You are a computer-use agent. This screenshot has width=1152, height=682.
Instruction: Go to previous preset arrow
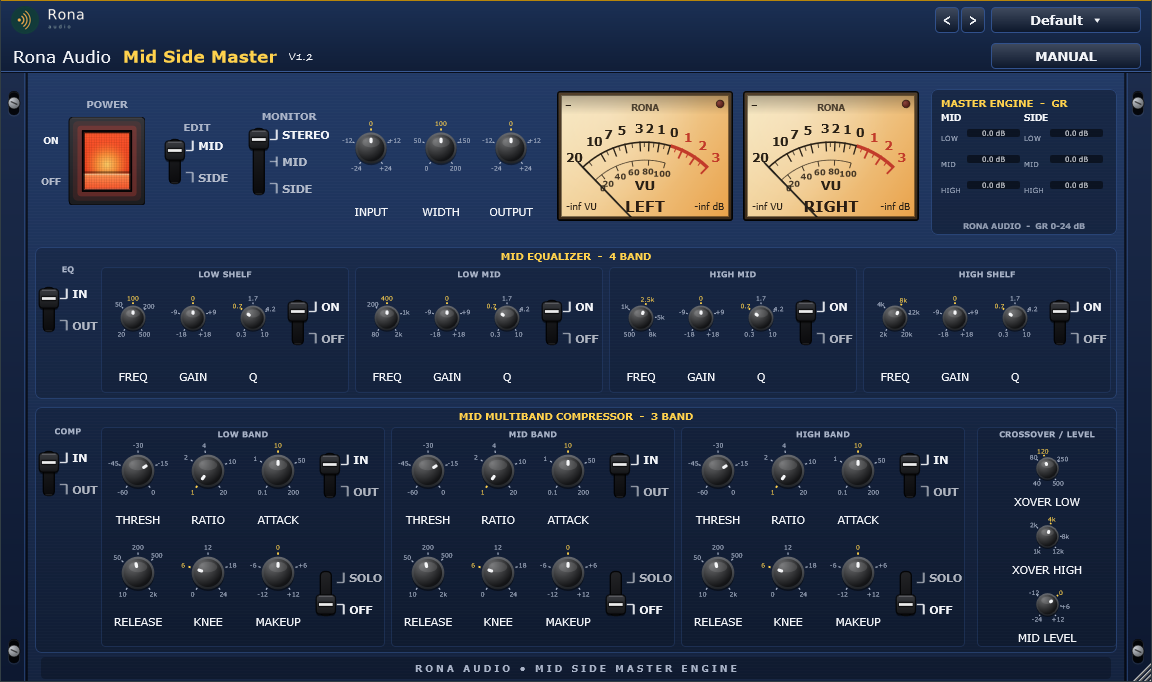coord(946,21)
